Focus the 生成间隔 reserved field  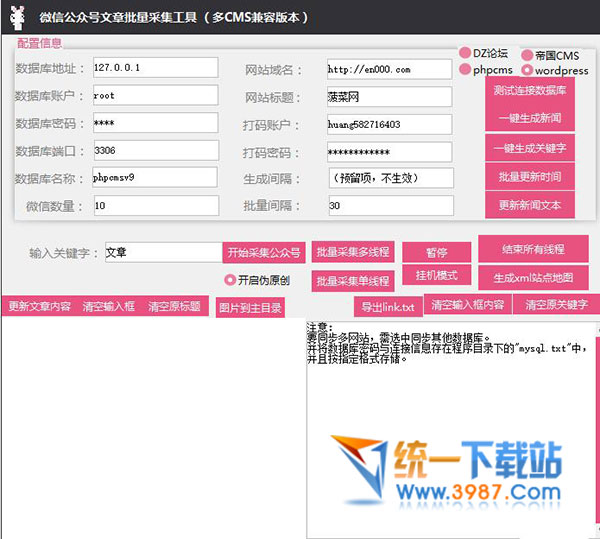[391, 178]
